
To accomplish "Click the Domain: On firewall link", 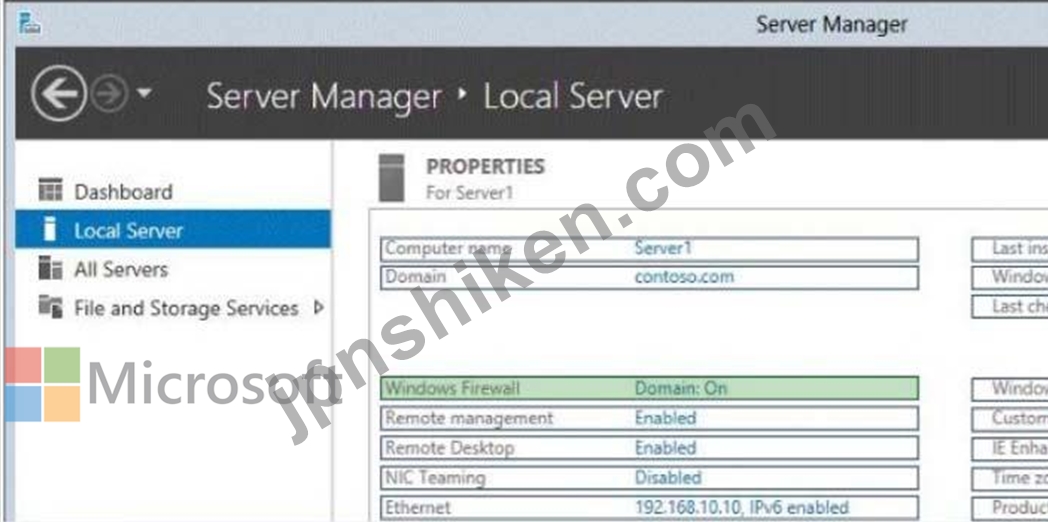I will coord(680,388).
